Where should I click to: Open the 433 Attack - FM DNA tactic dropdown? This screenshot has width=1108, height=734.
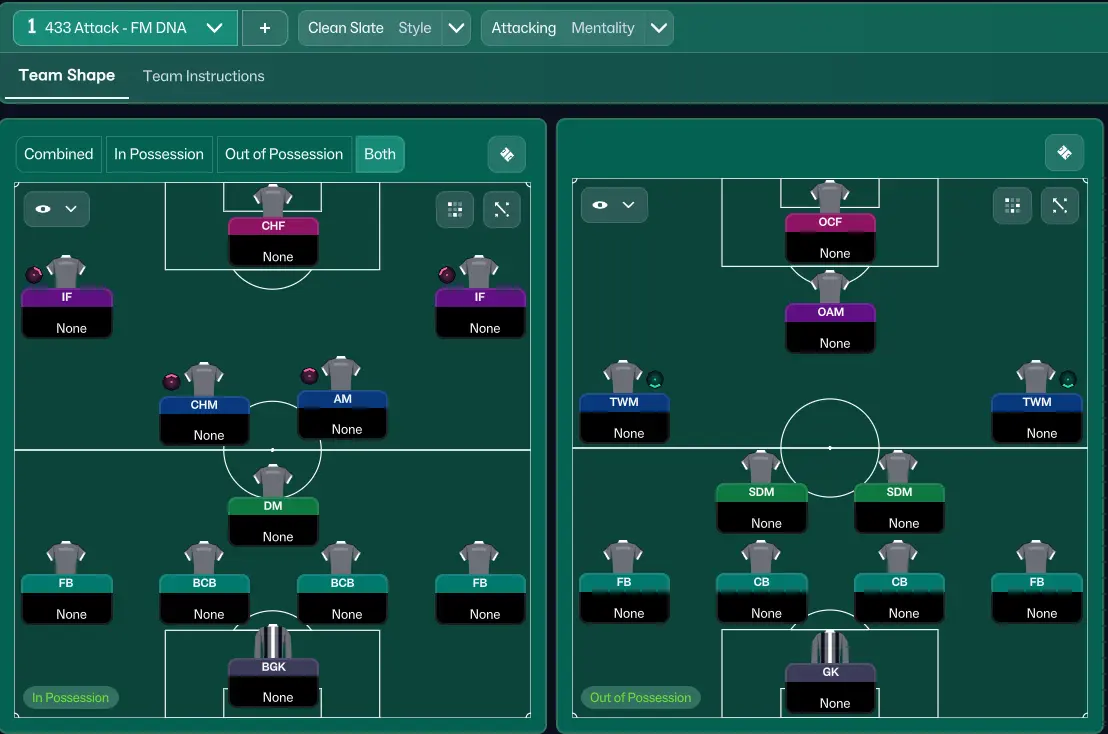[x=125, y=28]
